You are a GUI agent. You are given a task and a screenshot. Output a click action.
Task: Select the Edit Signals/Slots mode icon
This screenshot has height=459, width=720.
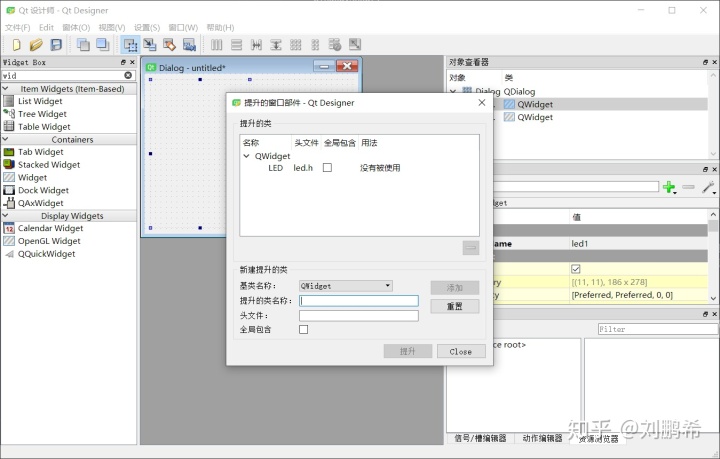tap(150, 45)
